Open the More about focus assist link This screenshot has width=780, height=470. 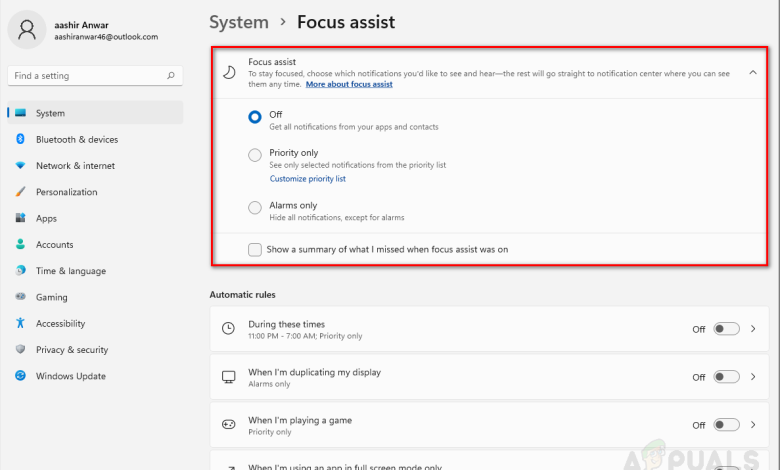349,85
